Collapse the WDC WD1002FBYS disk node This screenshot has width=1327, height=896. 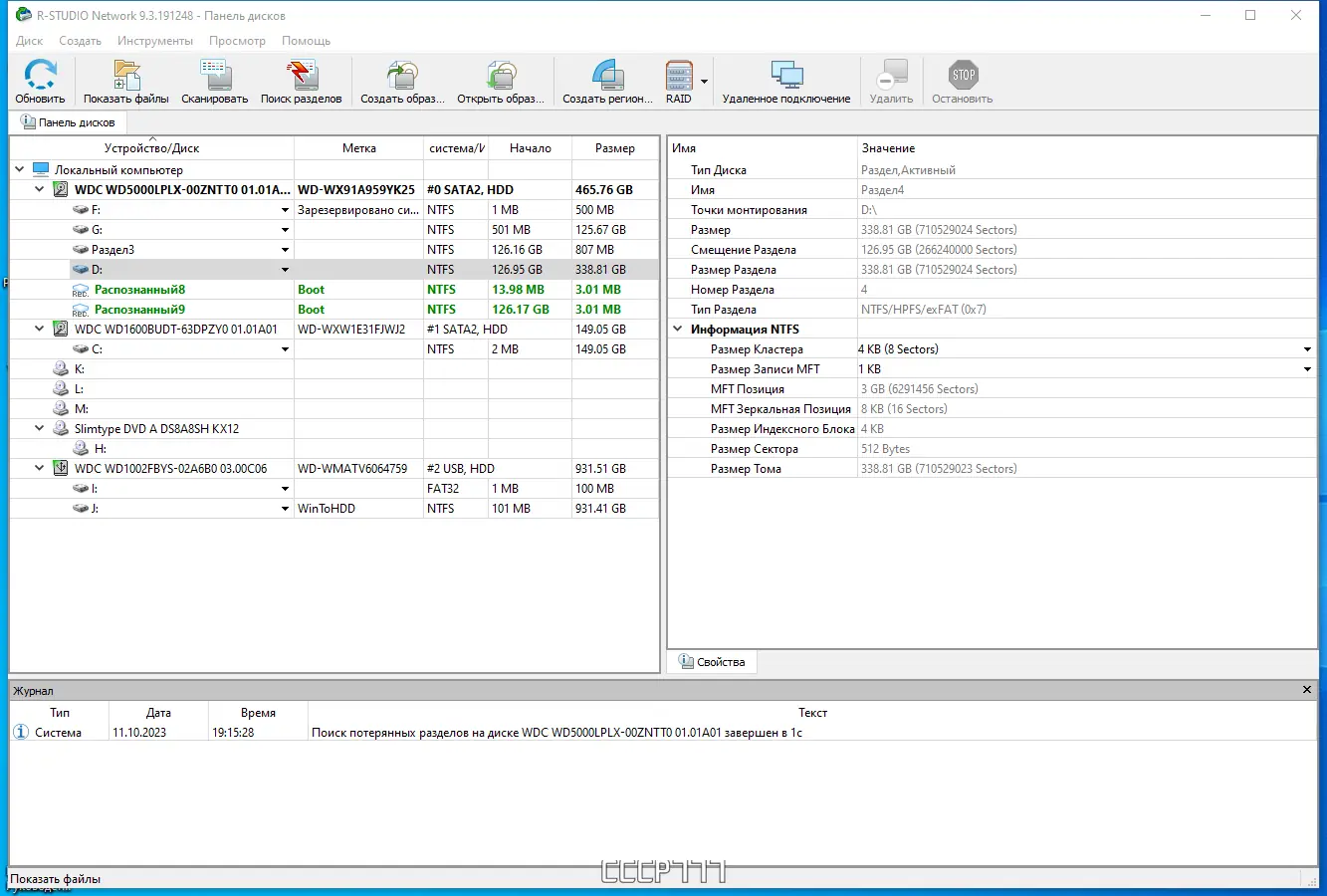pos(40,469)
